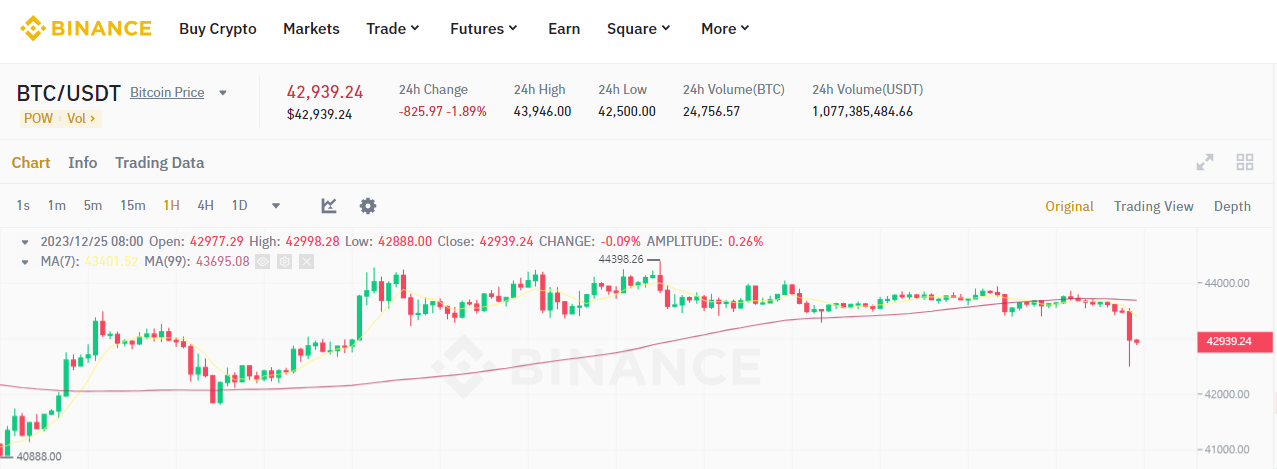This screenshot has height=469, width=1277.
Task: Toggle MA indicator visibility eye
Action: point(263,261)
